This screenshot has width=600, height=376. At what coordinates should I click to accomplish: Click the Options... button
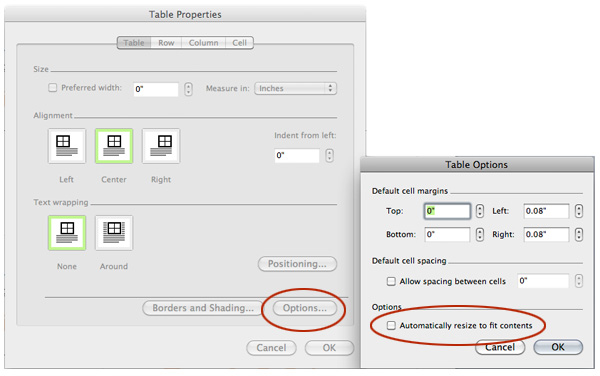coord(305,308)
